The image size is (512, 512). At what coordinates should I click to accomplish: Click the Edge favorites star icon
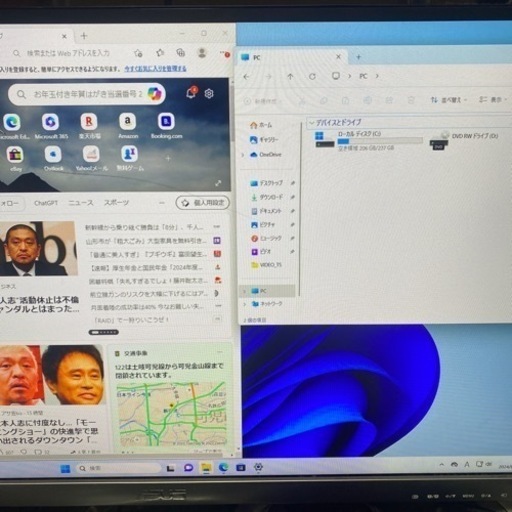pos(138,53)
